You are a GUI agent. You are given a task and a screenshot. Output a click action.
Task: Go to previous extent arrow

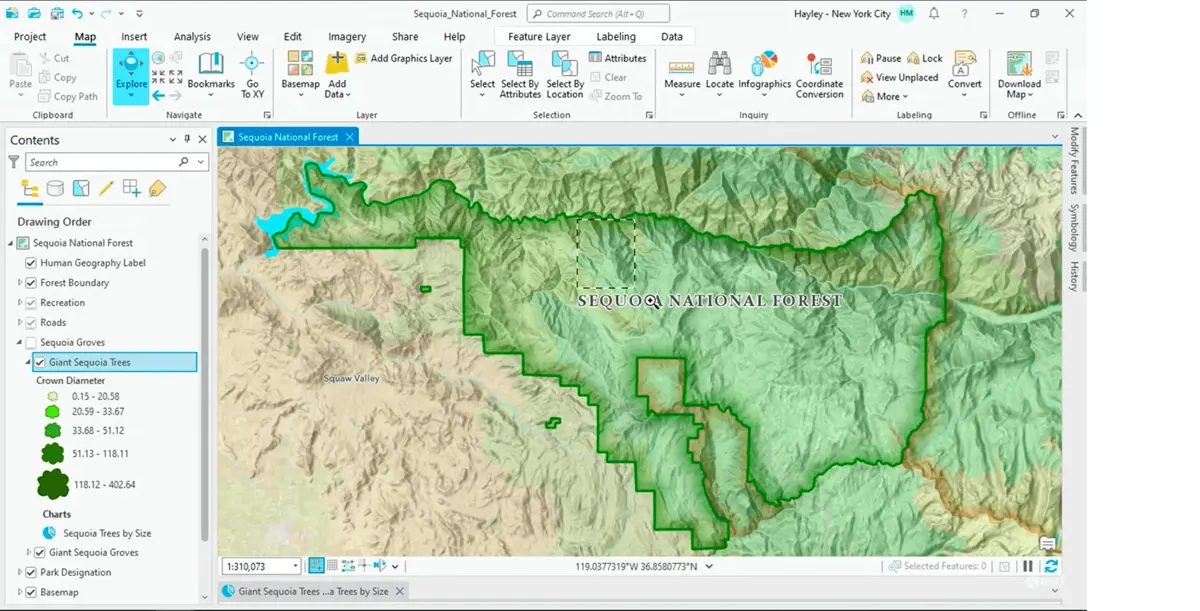[158, 96]
